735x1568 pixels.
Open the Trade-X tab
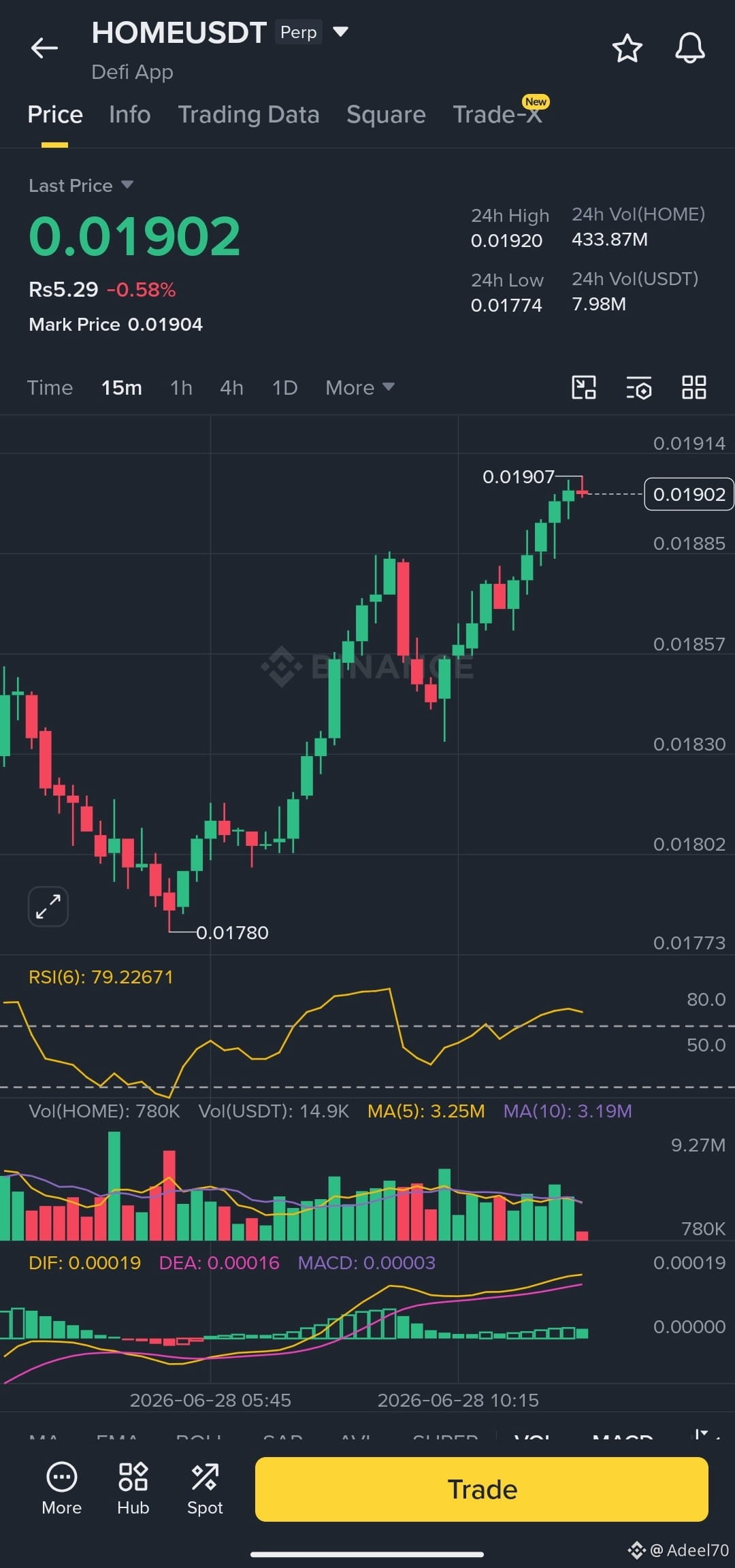497,114
